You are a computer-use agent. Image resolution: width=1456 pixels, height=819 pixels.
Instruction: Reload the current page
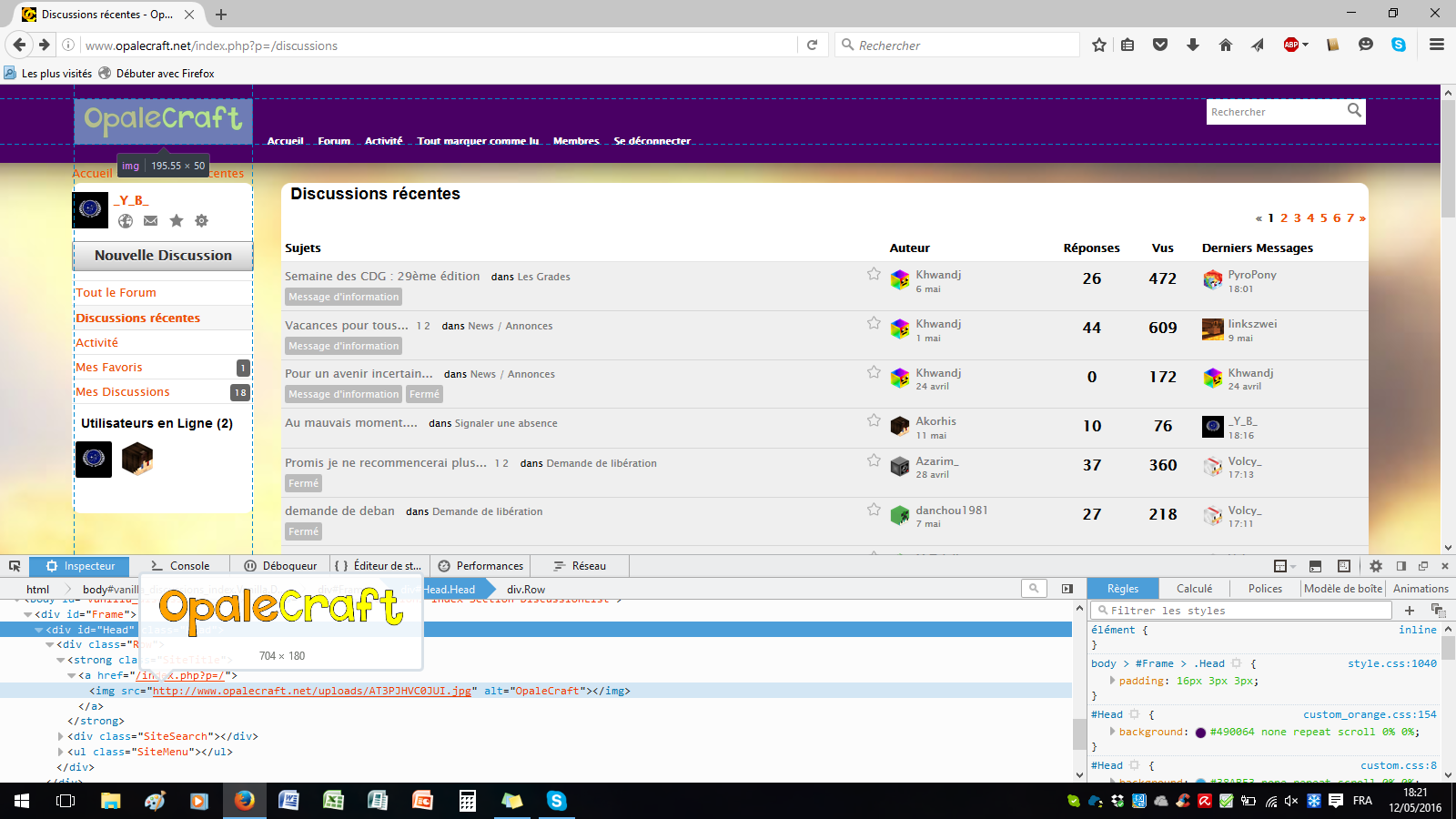812,45
